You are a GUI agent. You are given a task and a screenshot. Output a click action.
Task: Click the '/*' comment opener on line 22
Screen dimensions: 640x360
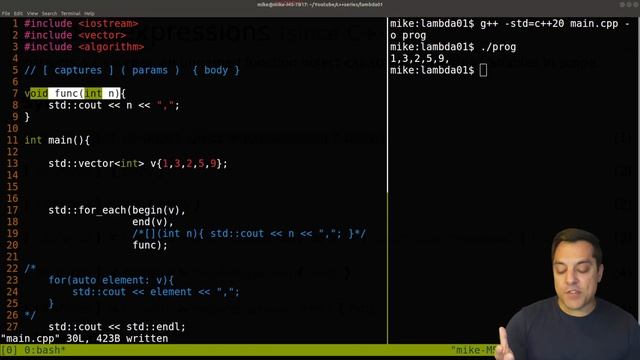coord(30,269)
